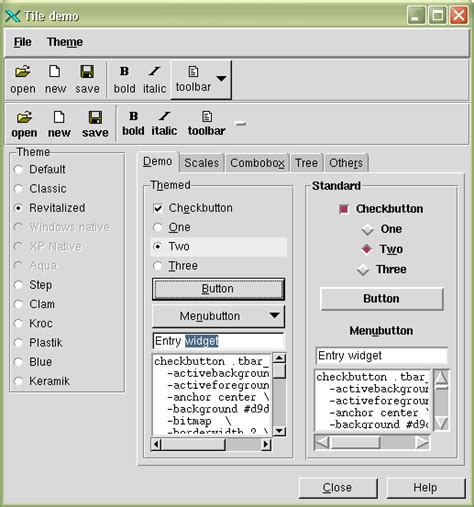Screen dimensions: 474x507
Task: Click the save floppy icon in the upper toolbar
Action: (x=87, y=72)
